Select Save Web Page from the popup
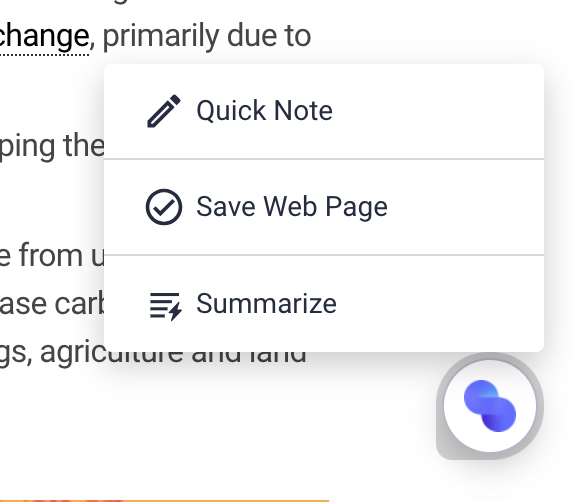Screen dimensions: 574x502 324,207
